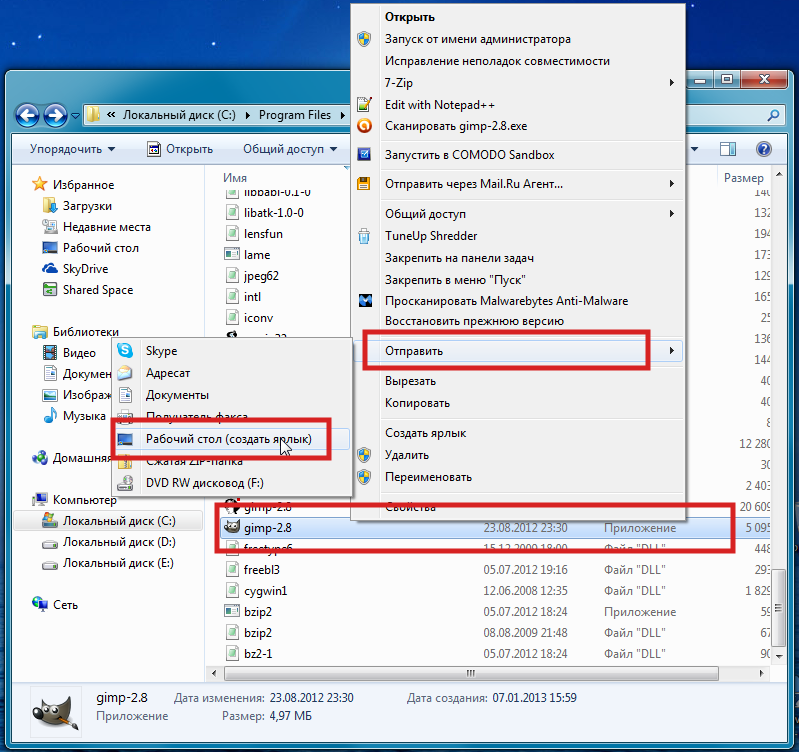
Task: Choose Создать ярлык in context menu
Action: (519, 433)
